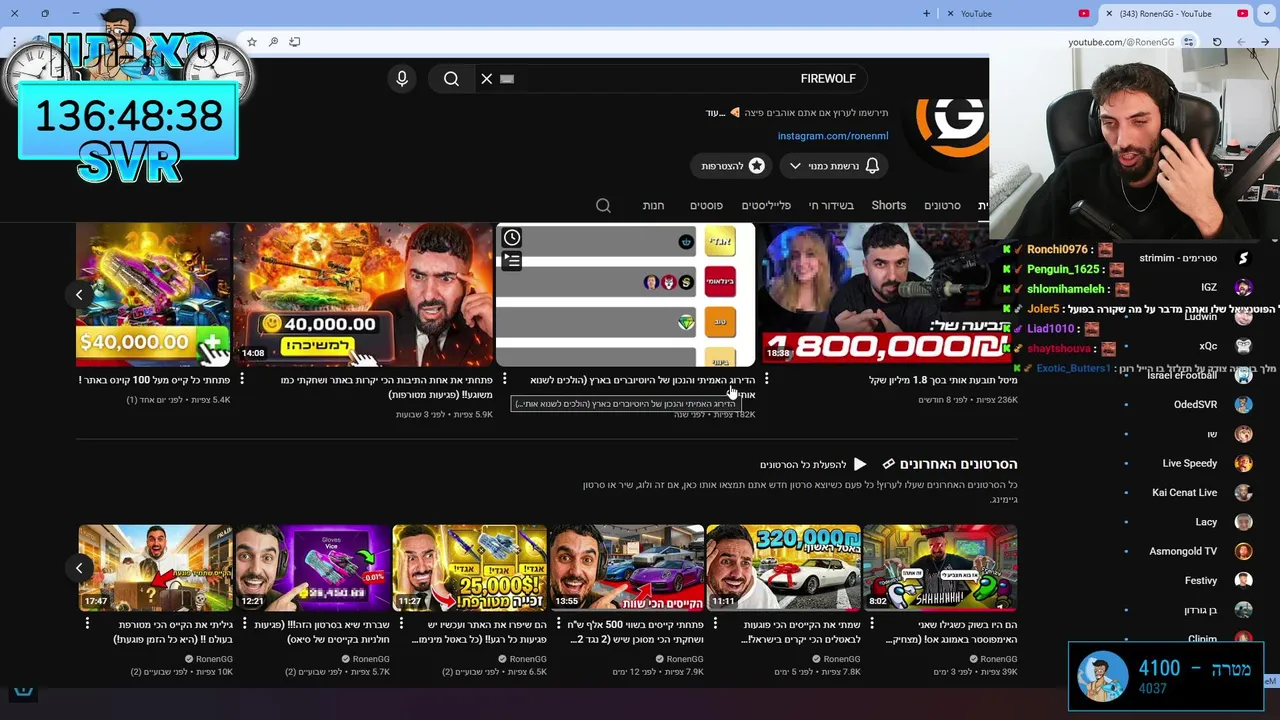Bookmark this page with the star icon
Screen dimensions: 1280x720
(x=252, y=42)
